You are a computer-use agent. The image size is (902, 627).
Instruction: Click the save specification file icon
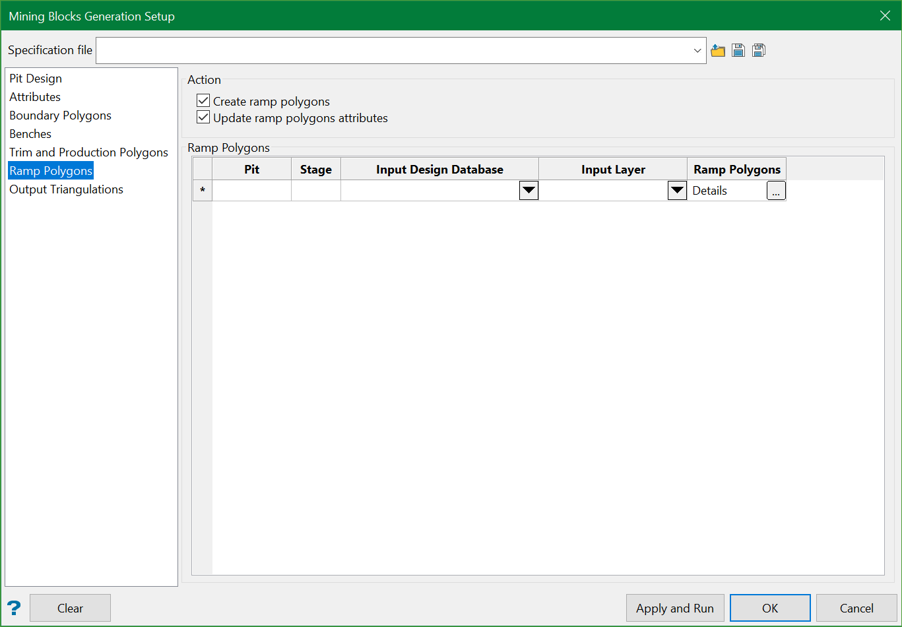pos(738,50)
